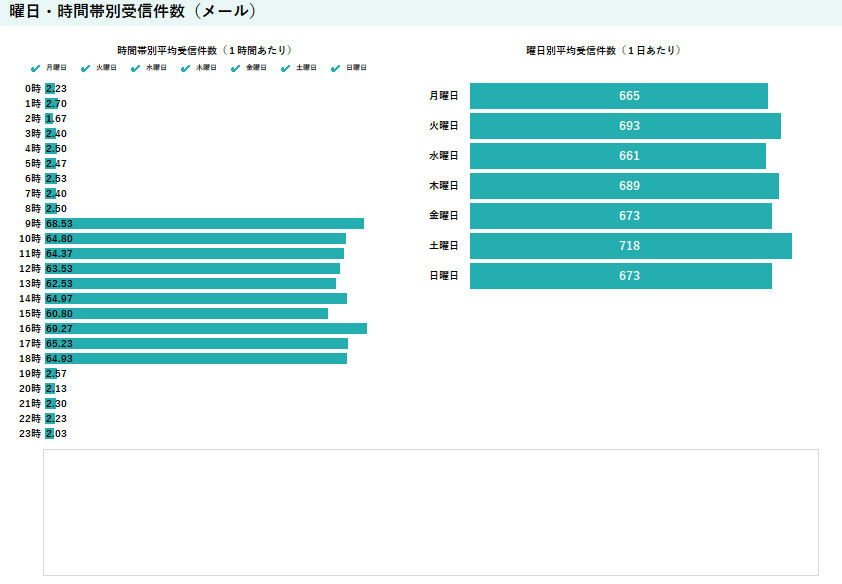Select the 9時 bar showing 68.53
Image resolution: width=842 pixels, height=584 pixels.
(x=204, y=224)
